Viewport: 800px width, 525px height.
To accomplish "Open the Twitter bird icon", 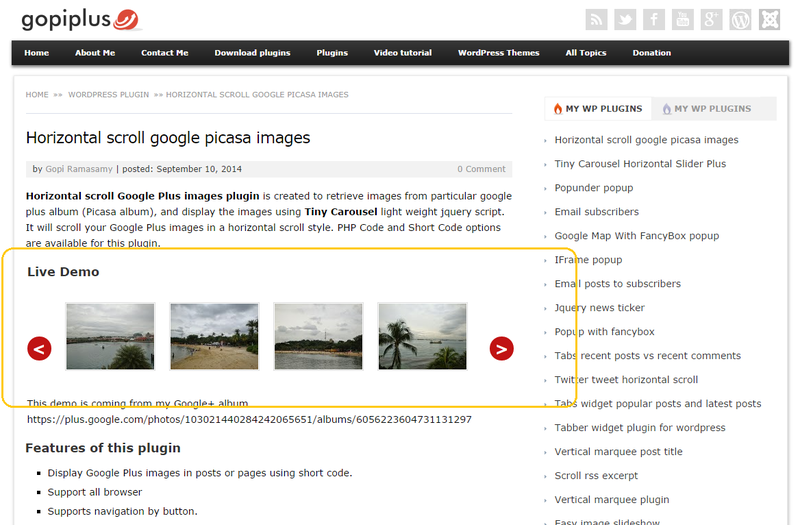I will (625, 20).
